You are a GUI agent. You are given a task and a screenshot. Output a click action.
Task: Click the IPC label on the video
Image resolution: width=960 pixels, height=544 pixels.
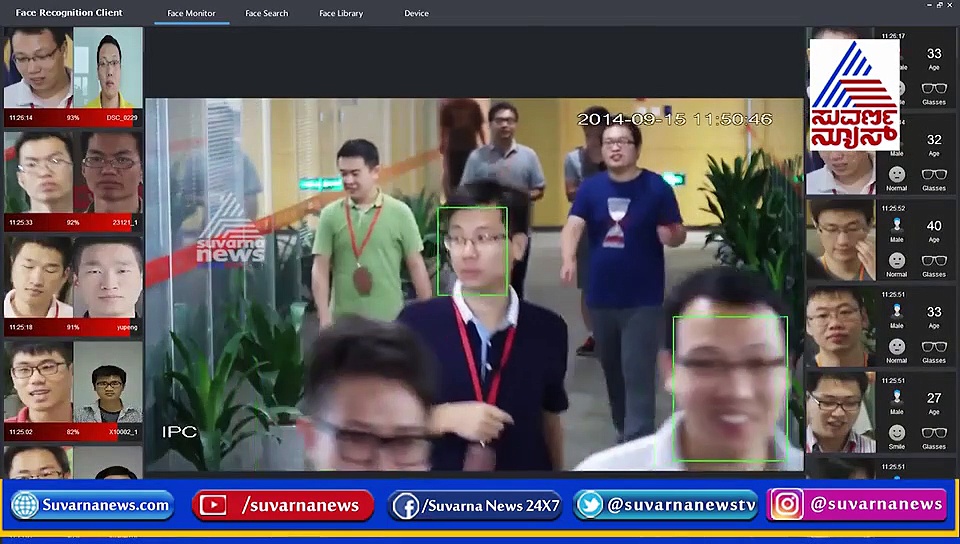(x=179, y=431)
